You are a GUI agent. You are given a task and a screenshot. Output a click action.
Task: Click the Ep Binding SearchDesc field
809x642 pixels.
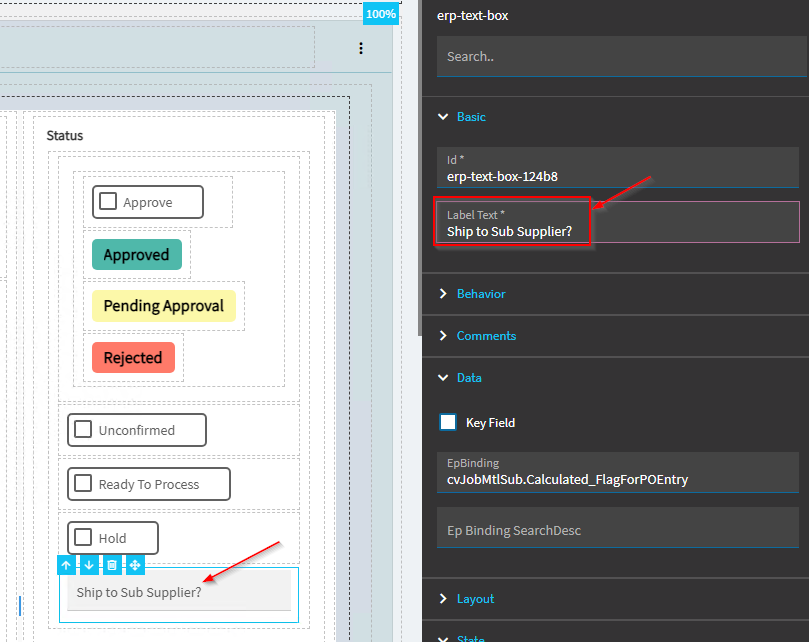618,527
